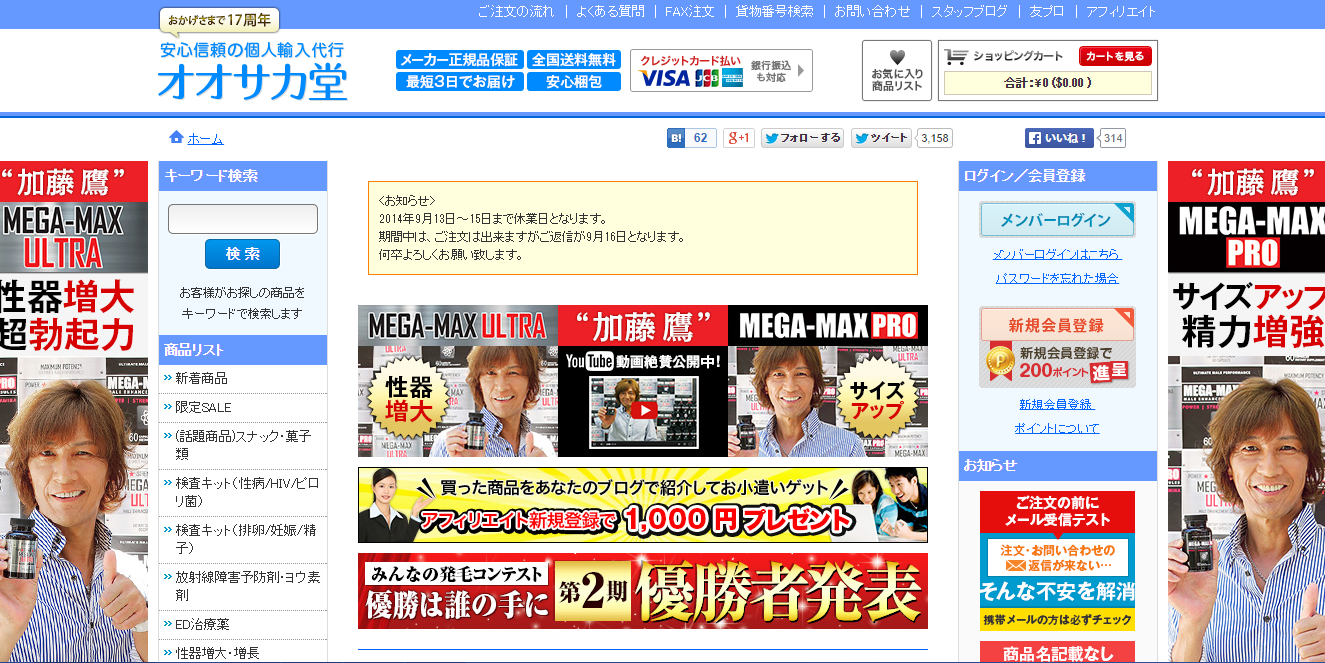Click the 最短3日でお届け badge

(x=459, y=82)
